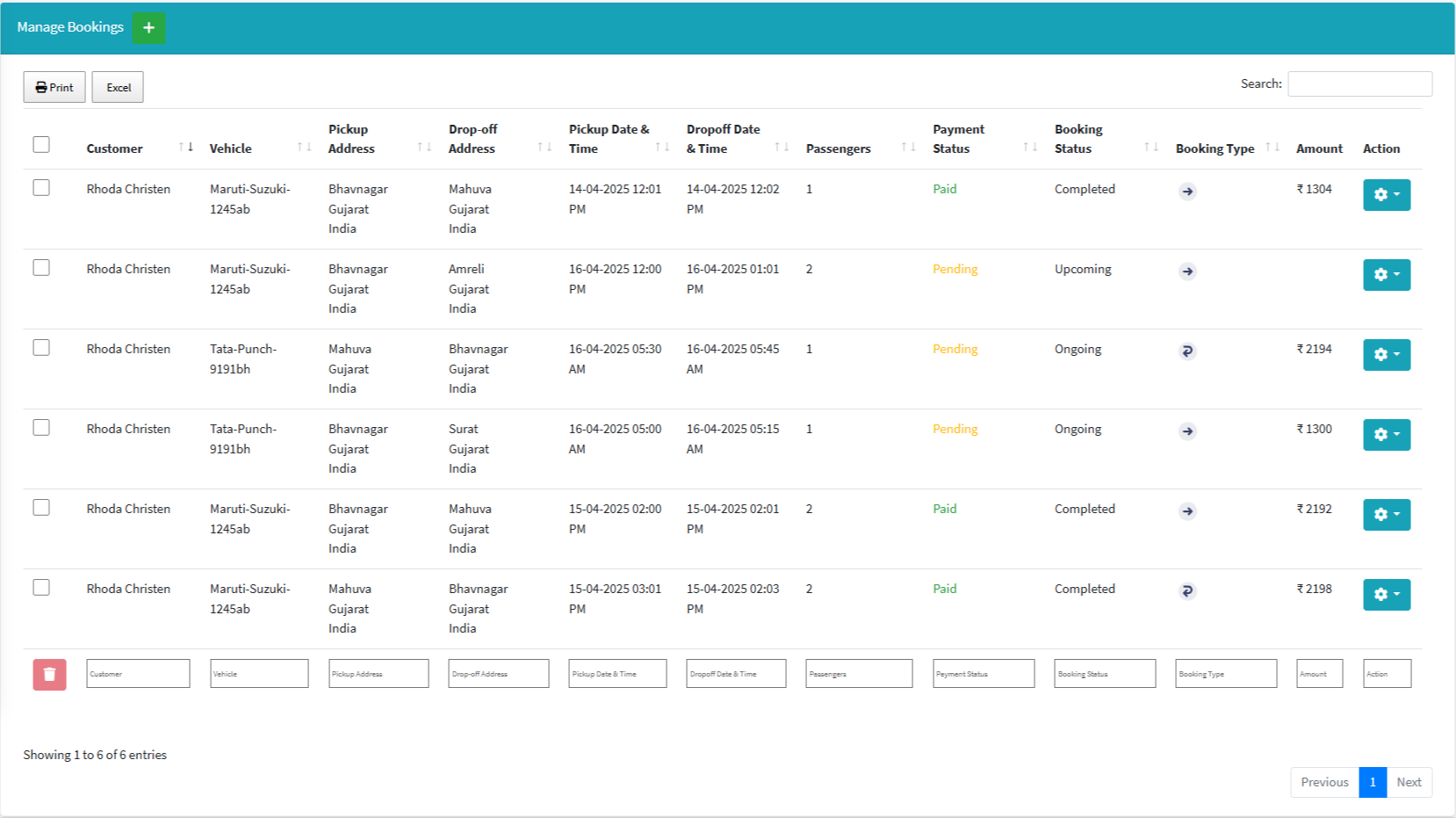Export table using the Excel button
This screenshot has width=1456, height=818.
point(118,87)
